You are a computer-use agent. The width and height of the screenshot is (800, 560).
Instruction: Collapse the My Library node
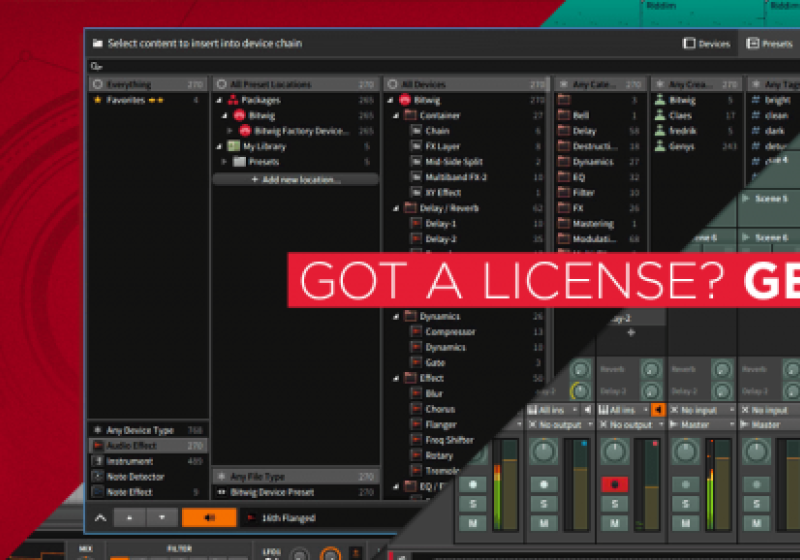coord(219,146)
